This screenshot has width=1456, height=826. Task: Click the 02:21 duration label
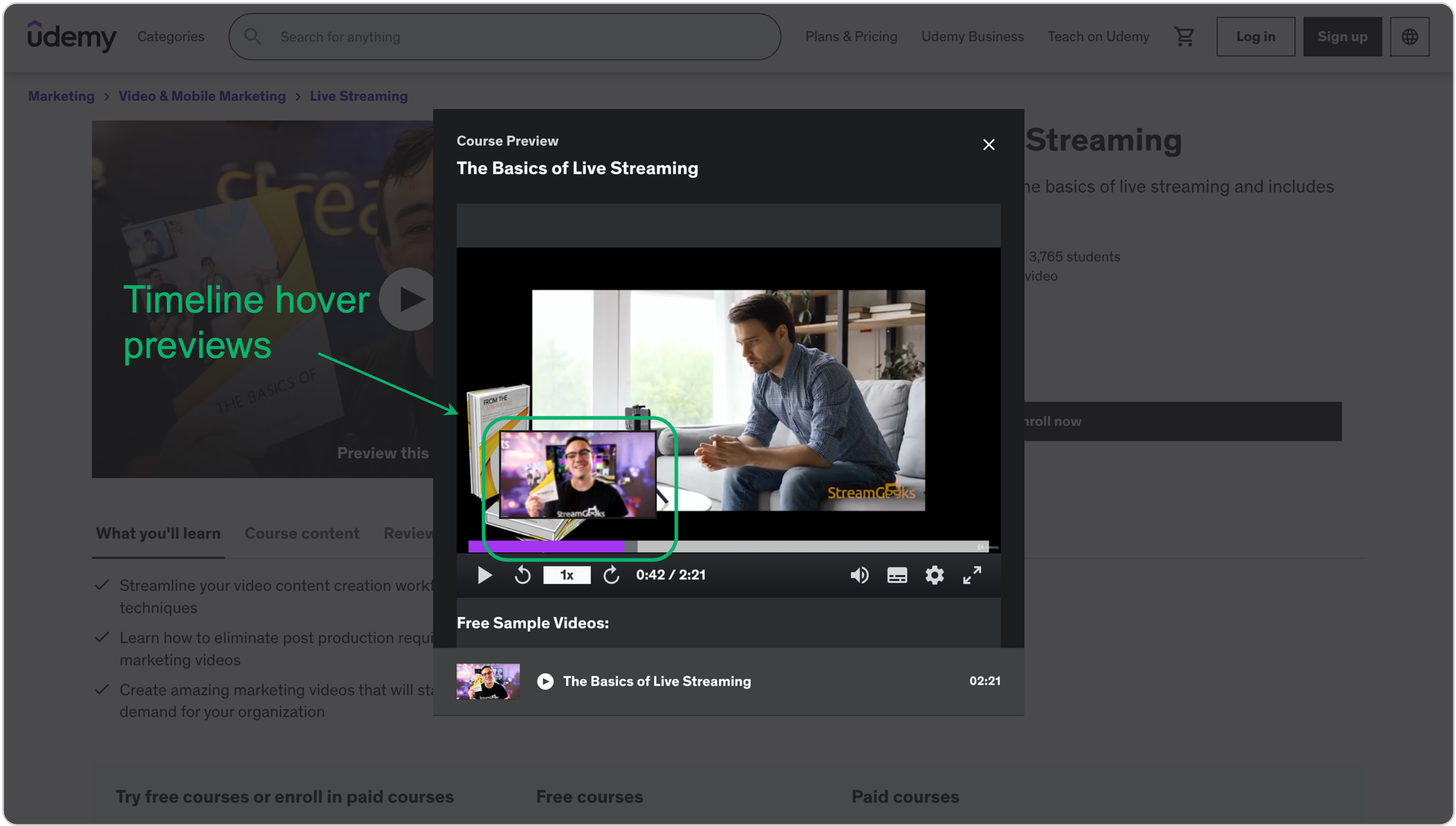[x=984, y=681]
